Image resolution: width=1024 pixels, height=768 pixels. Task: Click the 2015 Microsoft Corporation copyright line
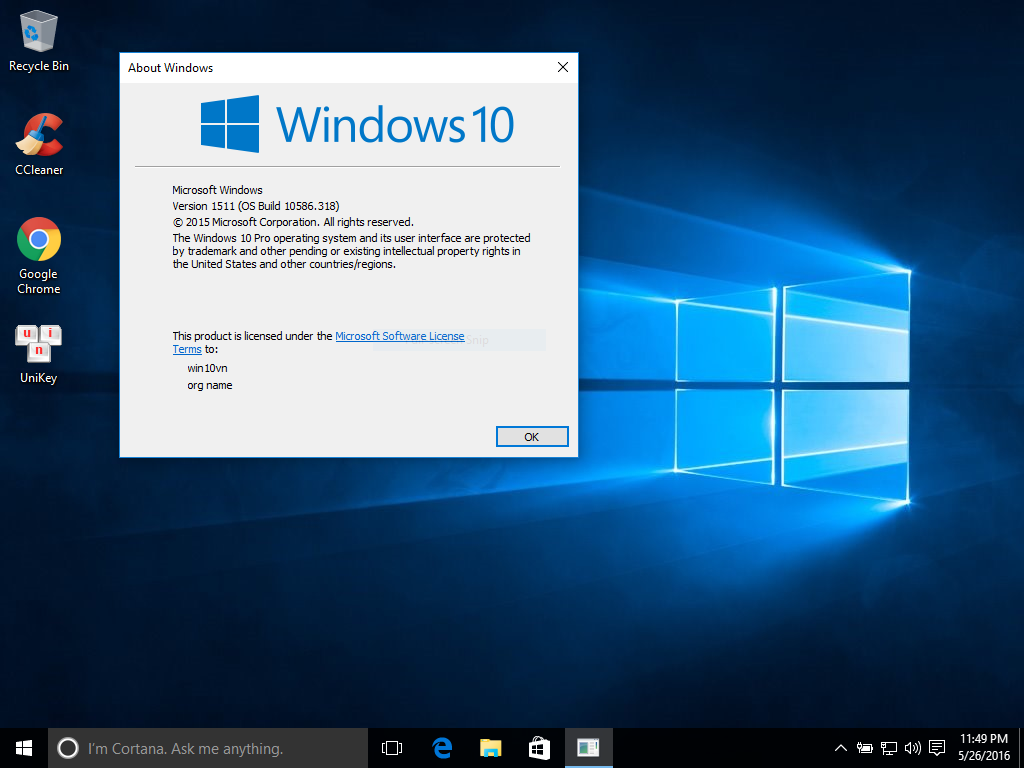point(293,222)
